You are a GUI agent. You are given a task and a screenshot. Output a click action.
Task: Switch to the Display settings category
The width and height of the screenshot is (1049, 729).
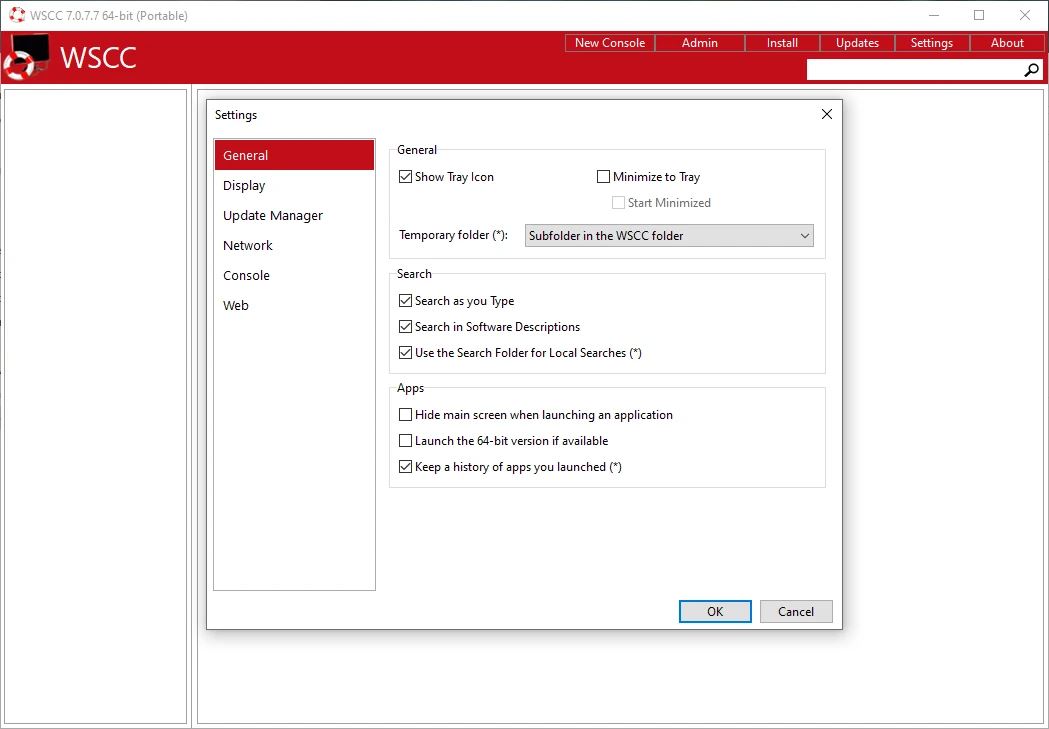coord(245,186)
